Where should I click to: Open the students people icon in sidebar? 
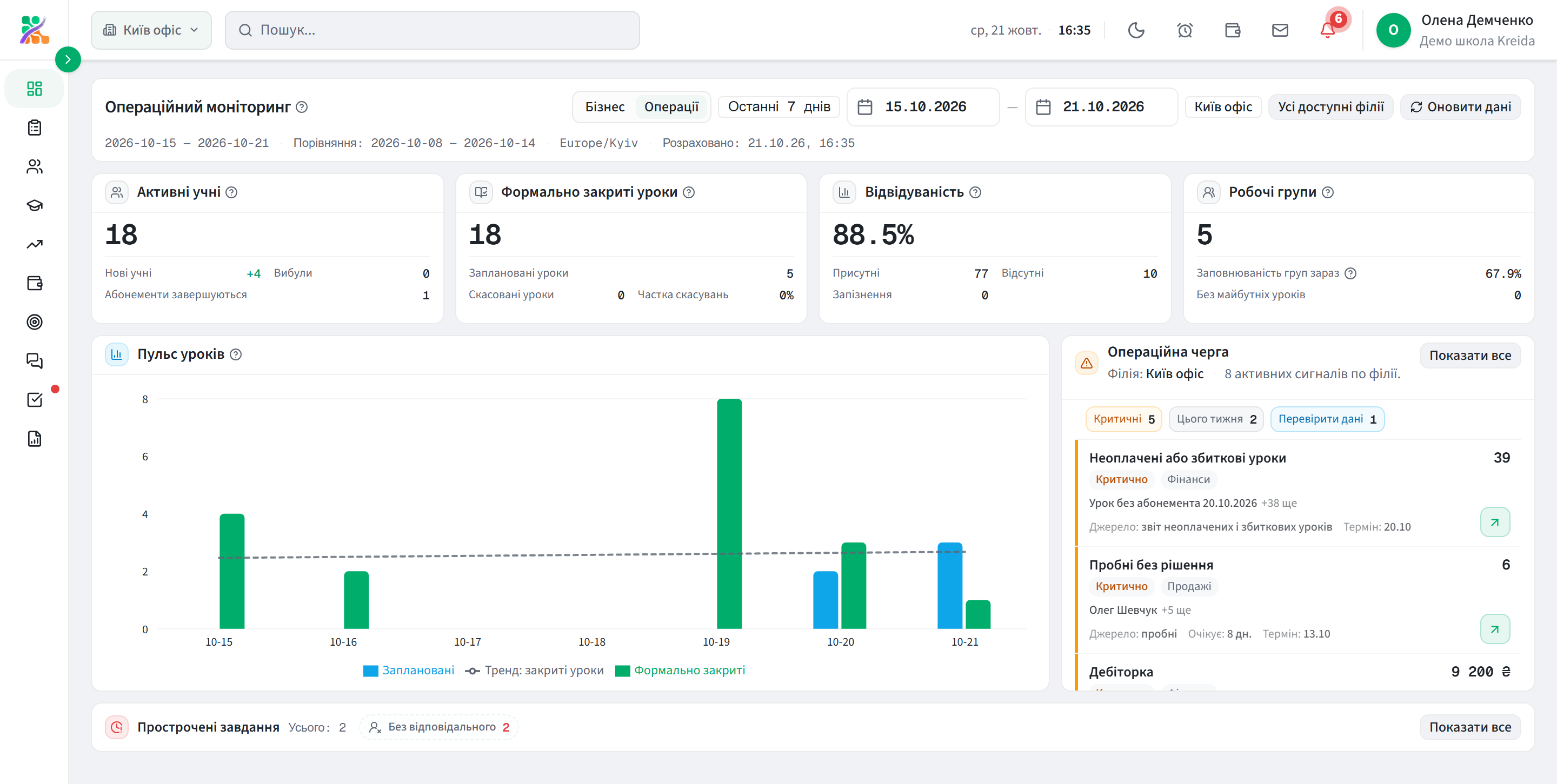tap(35, 167)
